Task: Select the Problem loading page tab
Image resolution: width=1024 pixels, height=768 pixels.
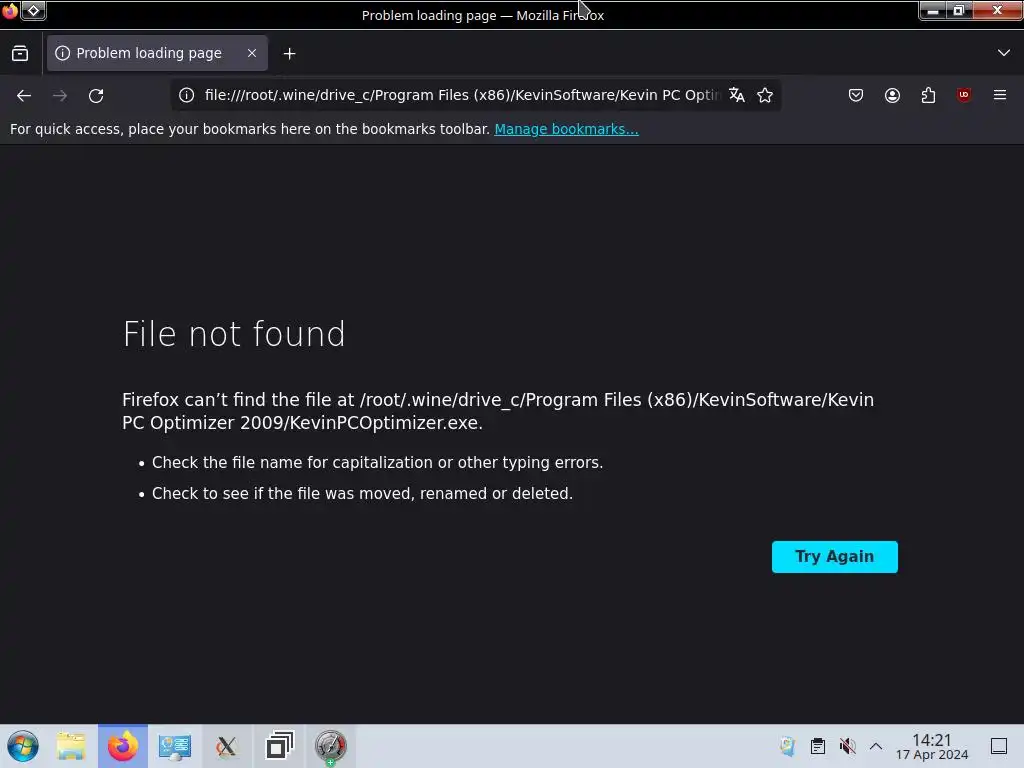Action: tap(157, 53)
